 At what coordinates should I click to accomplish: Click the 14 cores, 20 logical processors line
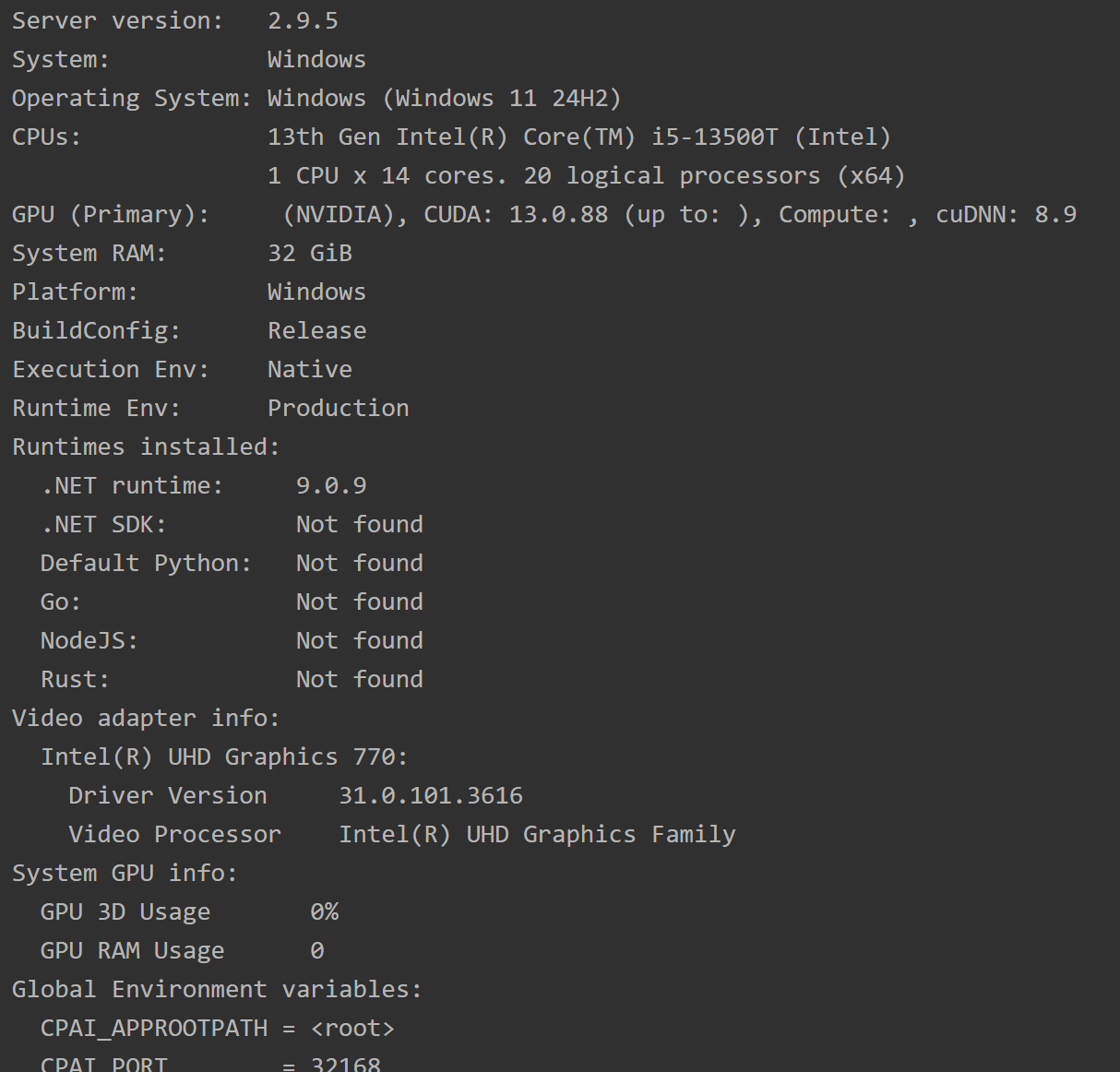coord(586,175)
